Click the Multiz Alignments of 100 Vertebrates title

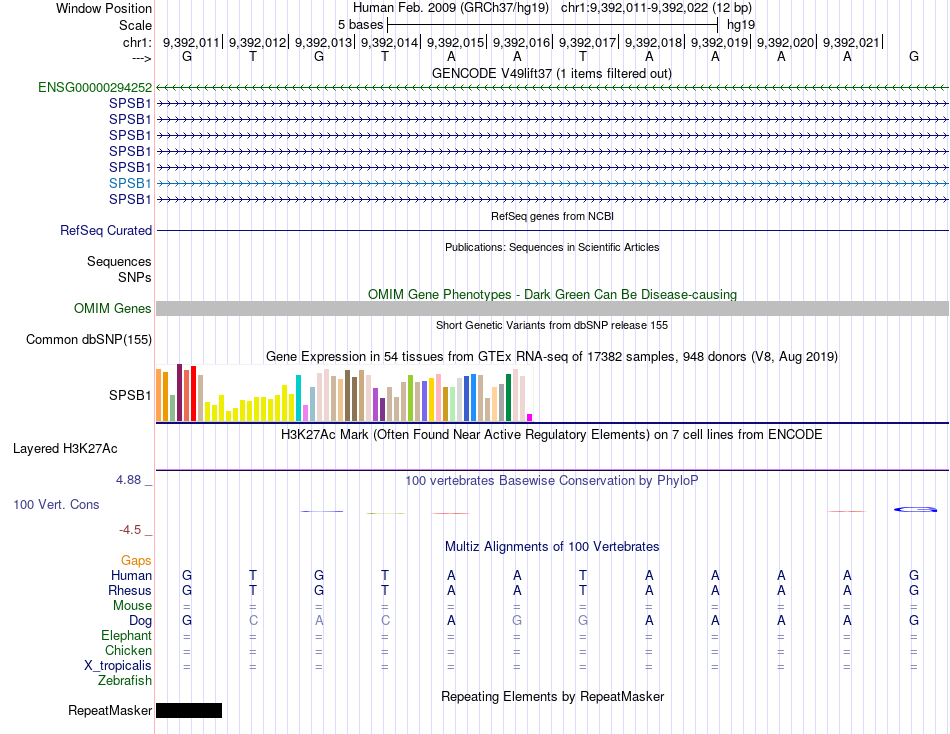552,547
